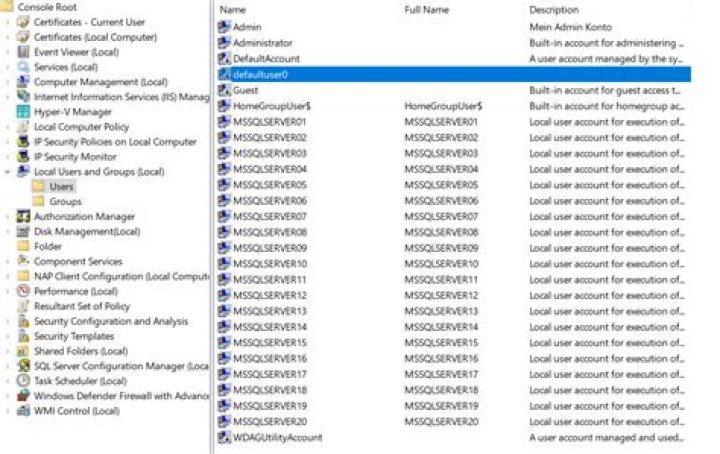720x454 pixels.
Task: Expand the Authorization Manager node
Action: click(x=7, y=216)
